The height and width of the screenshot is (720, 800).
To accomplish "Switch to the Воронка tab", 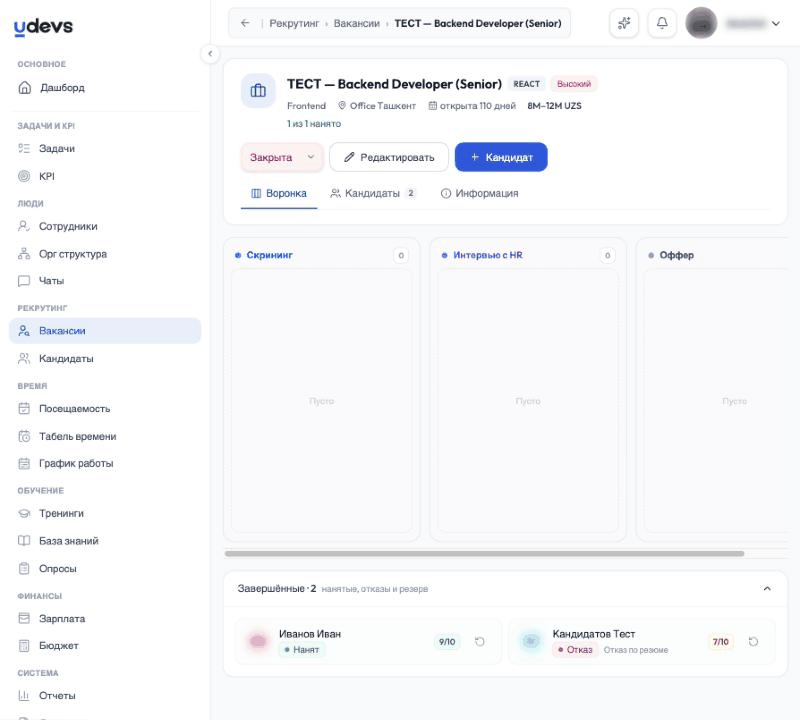I will [279, 193].
